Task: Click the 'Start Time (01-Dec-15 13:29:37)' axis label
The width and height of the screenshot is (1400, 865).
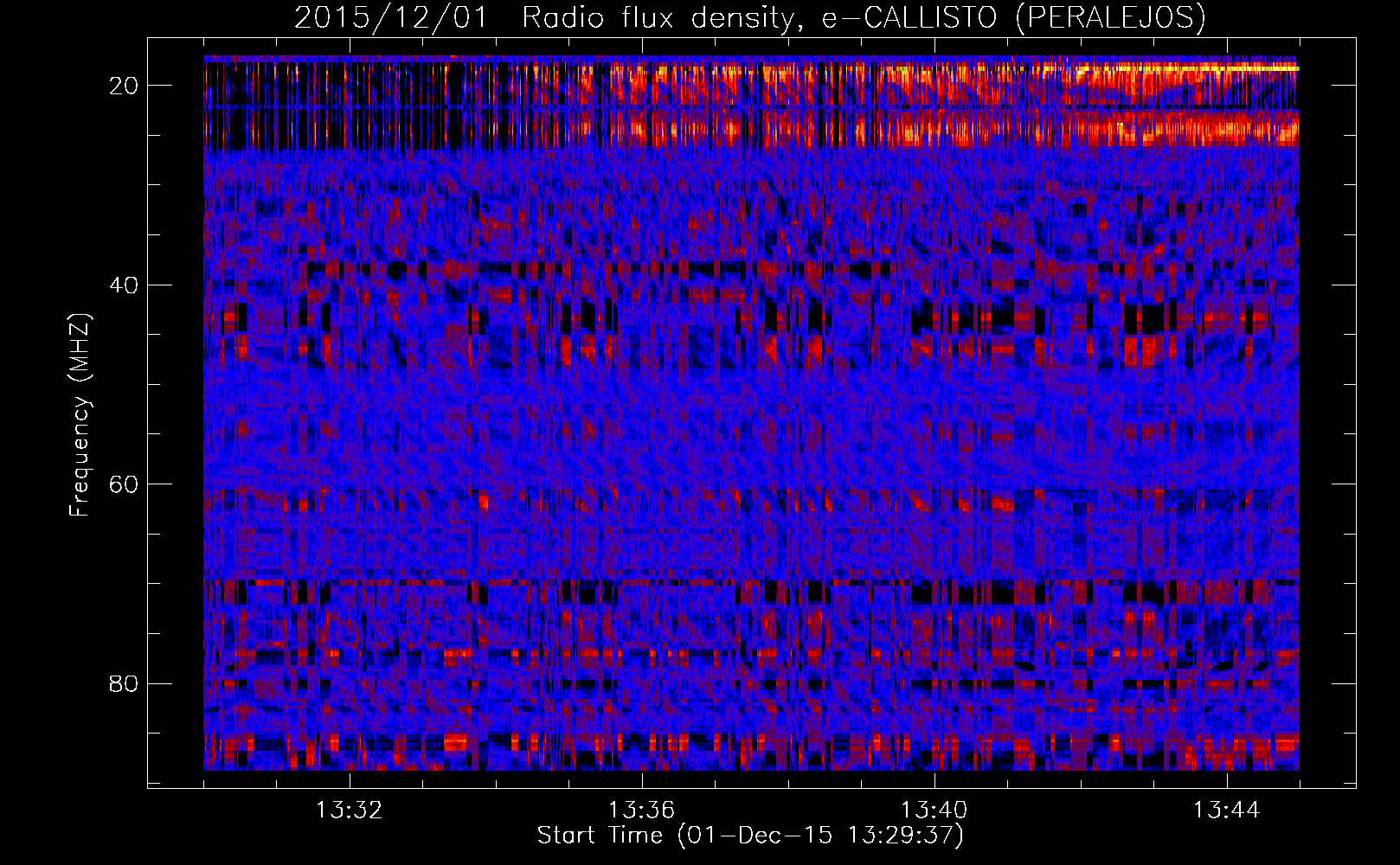Action: pos(750,836)
